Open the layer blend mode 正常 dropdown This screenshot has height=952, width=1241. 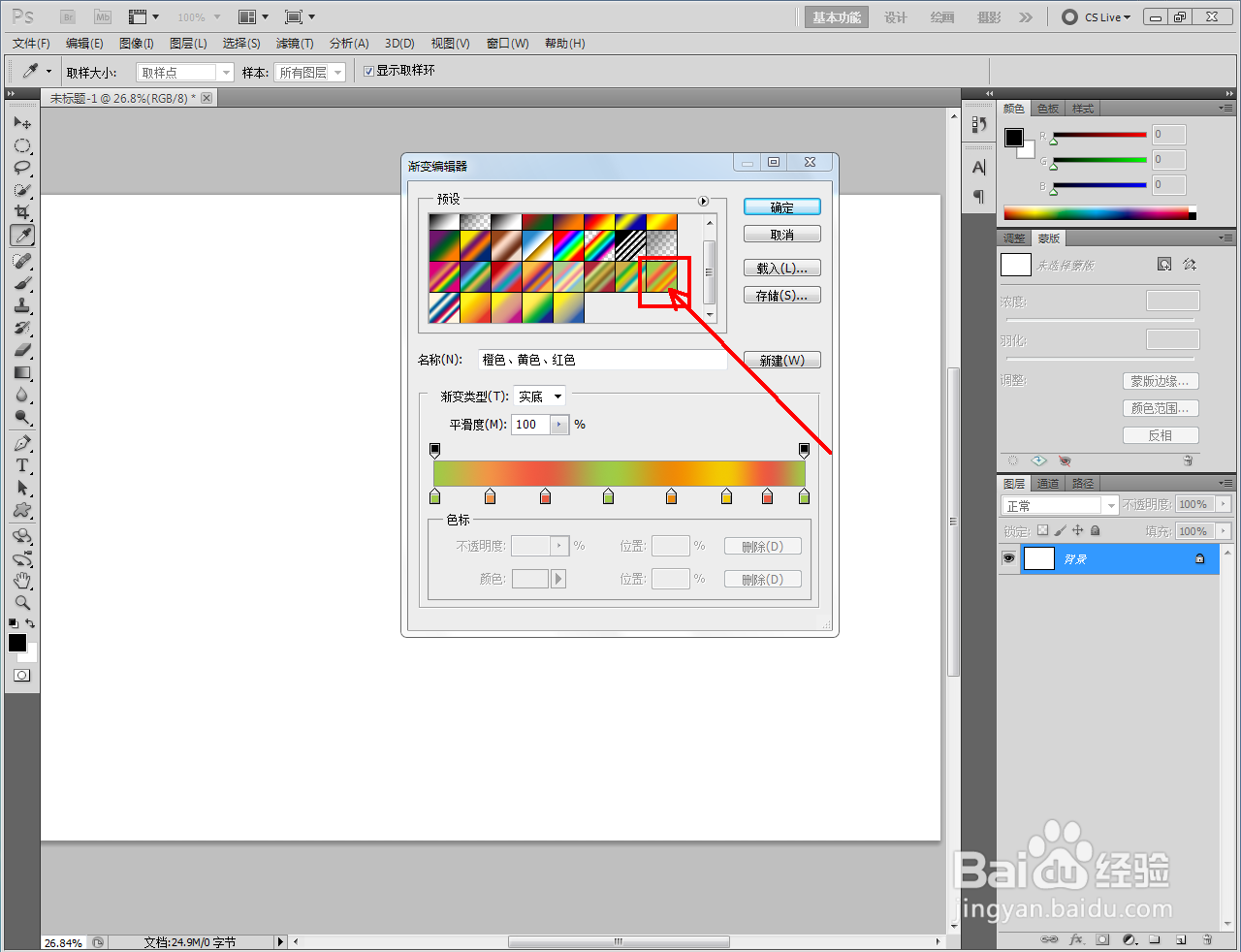[1060, 505]
